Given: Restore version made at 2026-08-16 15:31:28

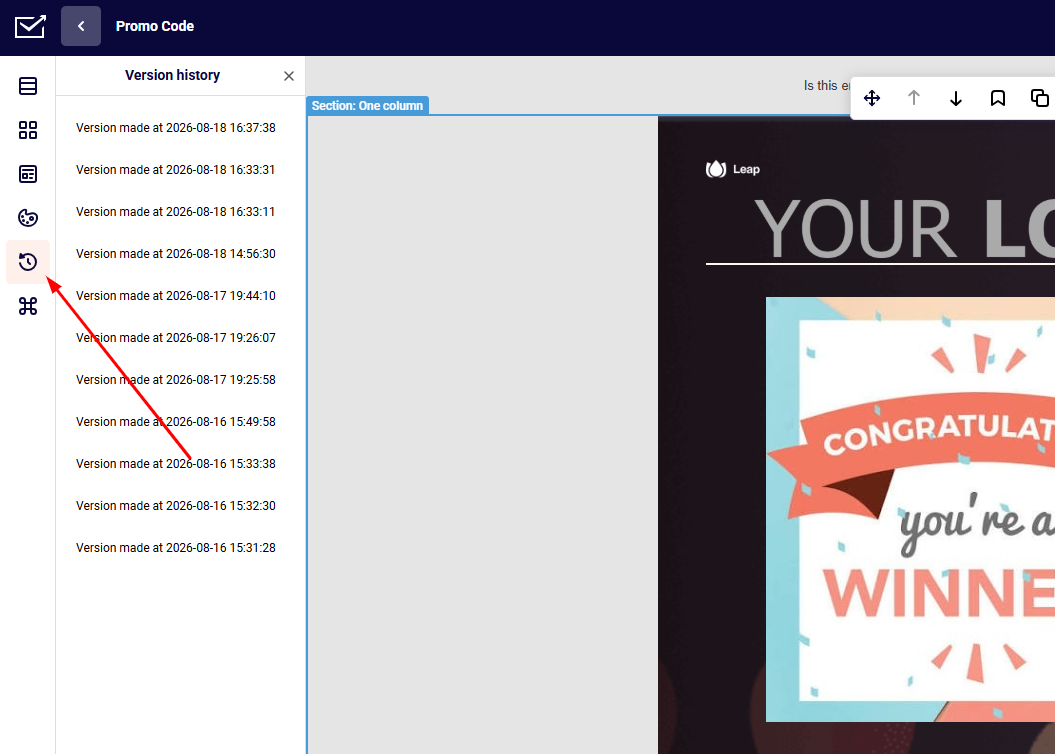Looking at the screenshot, I should (x=176, y=548).
